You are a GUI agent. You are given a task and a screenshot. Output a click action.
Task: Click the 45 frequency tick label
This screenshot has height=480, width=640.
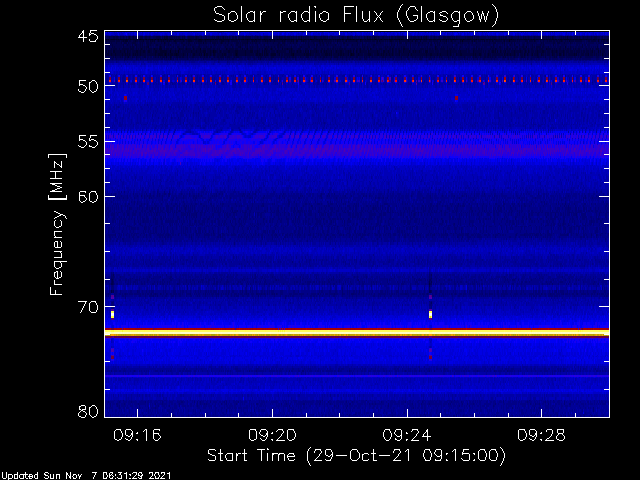pyautogui.click(x=88, y=36)
